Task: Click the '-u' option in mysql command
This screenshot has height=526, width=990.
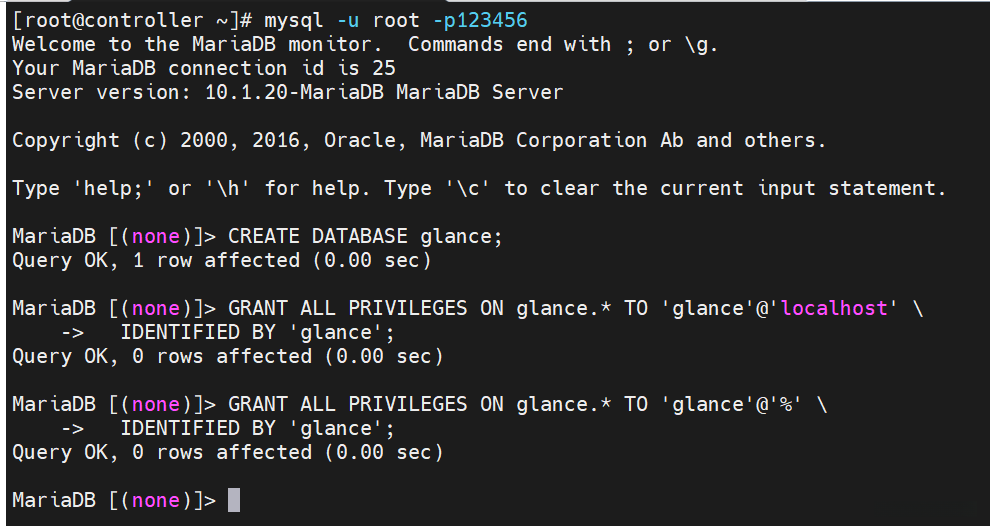Action: (347, 20)
